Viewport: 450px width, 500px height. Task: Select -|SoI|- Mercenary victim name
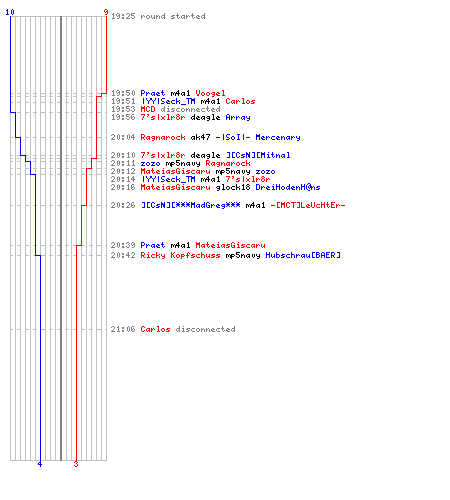coord(258,137)
